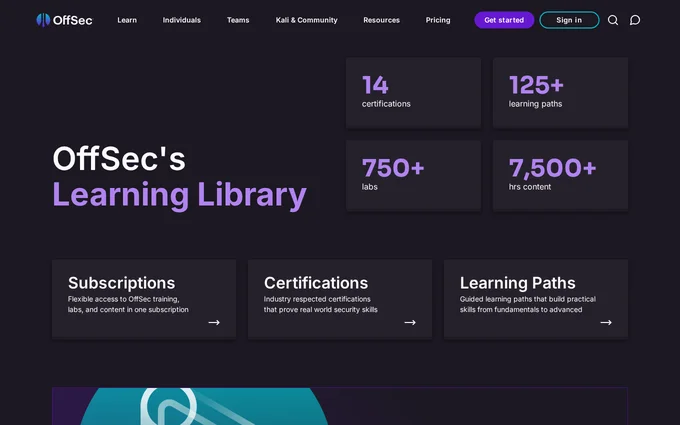This screenshot has width=680, height=425.
Task: Select the 125+ learning paths stat tile
Action: coord(560,92)
